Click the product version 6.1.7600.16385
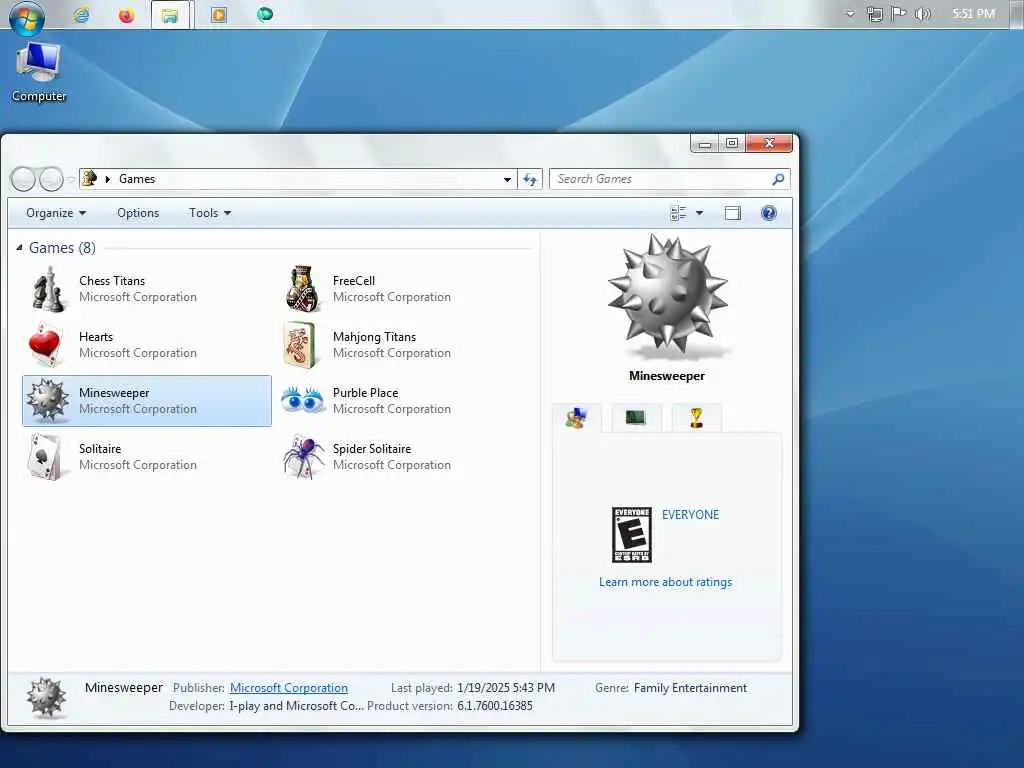1024x768 pixels. pos(495,706)
